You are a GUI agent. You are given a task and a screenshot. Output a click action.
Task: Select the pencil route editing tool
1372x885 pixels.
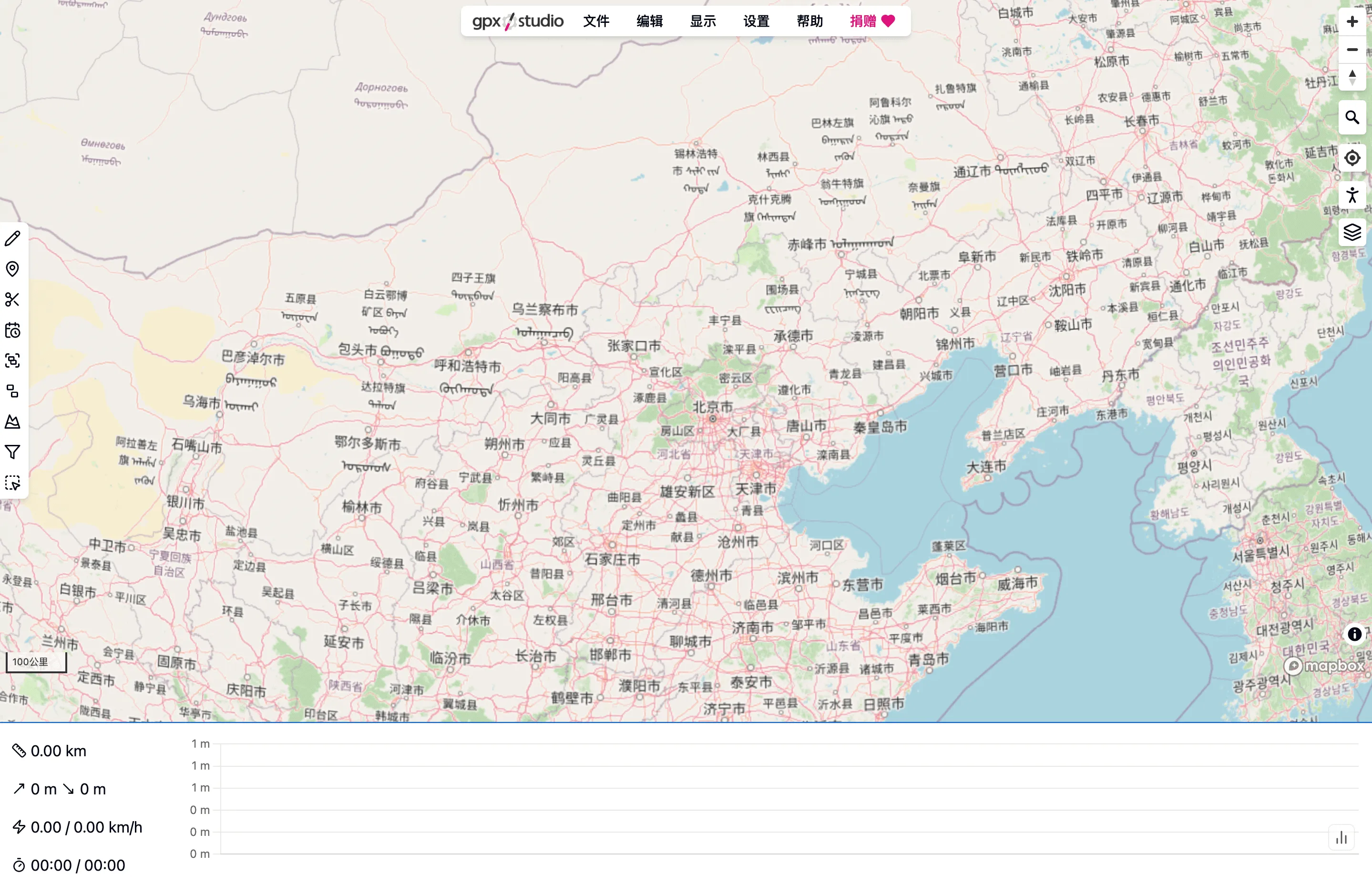click(x=13, y=238)
